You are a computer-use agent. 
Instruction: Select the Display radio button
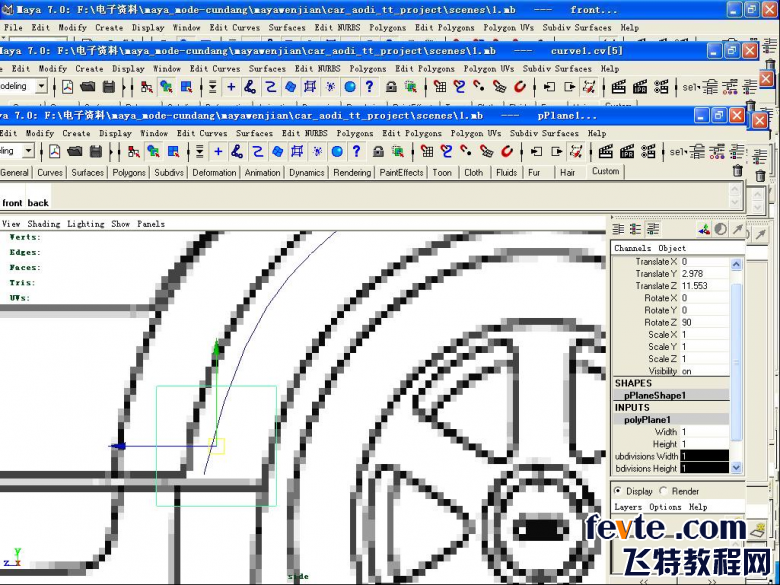coord(618,491)
